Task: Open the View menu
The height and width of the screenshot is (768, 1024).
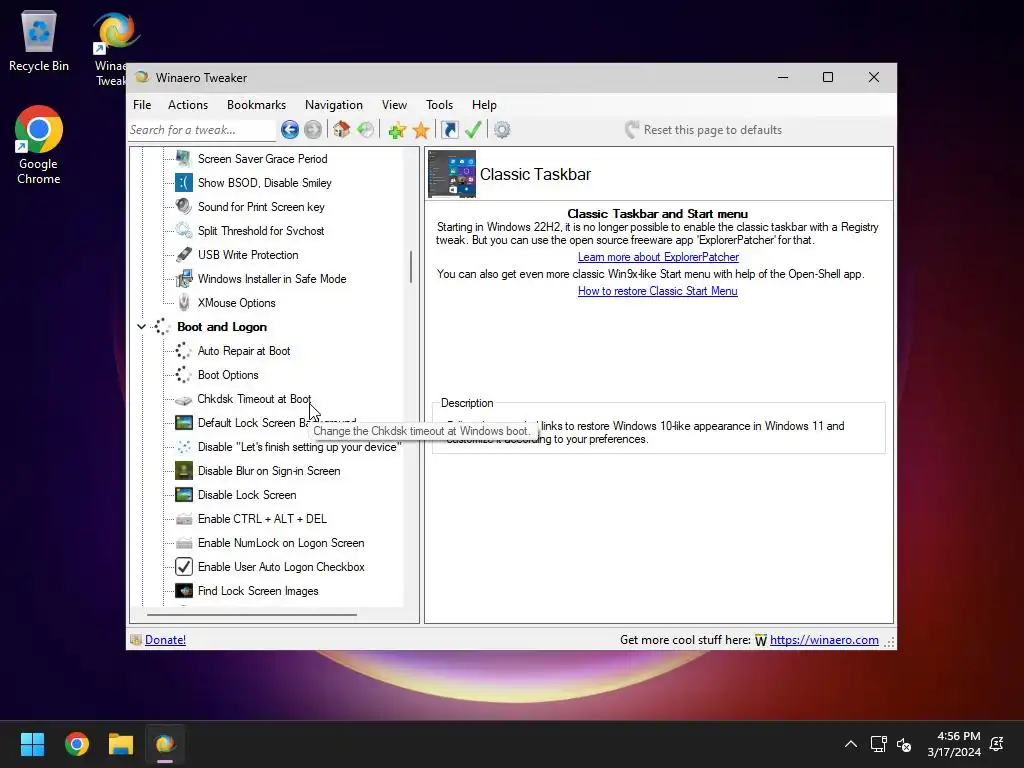Action: [394, 104]
